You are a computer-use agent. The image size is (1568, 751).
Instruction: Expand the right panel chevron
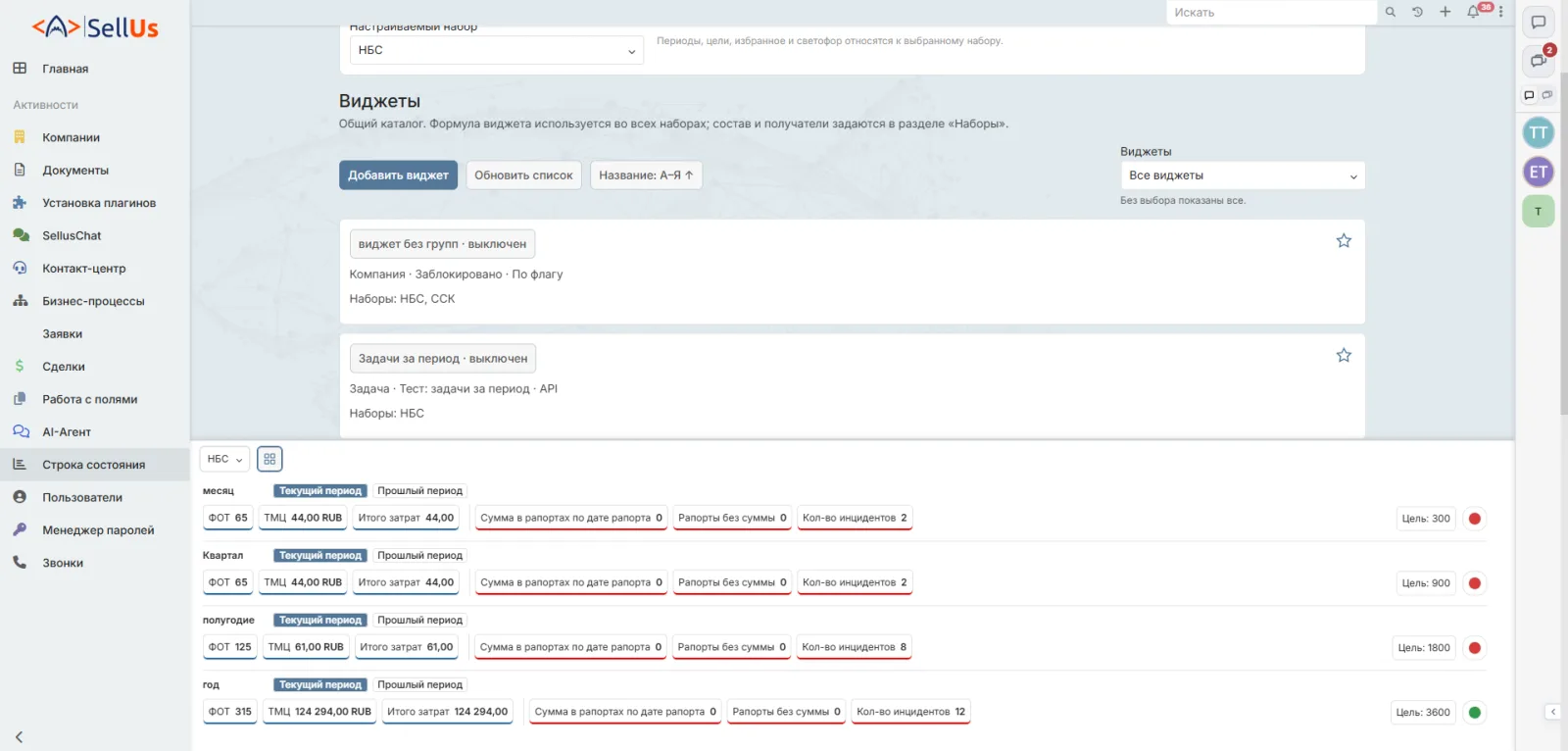[x=1552, y=712]
